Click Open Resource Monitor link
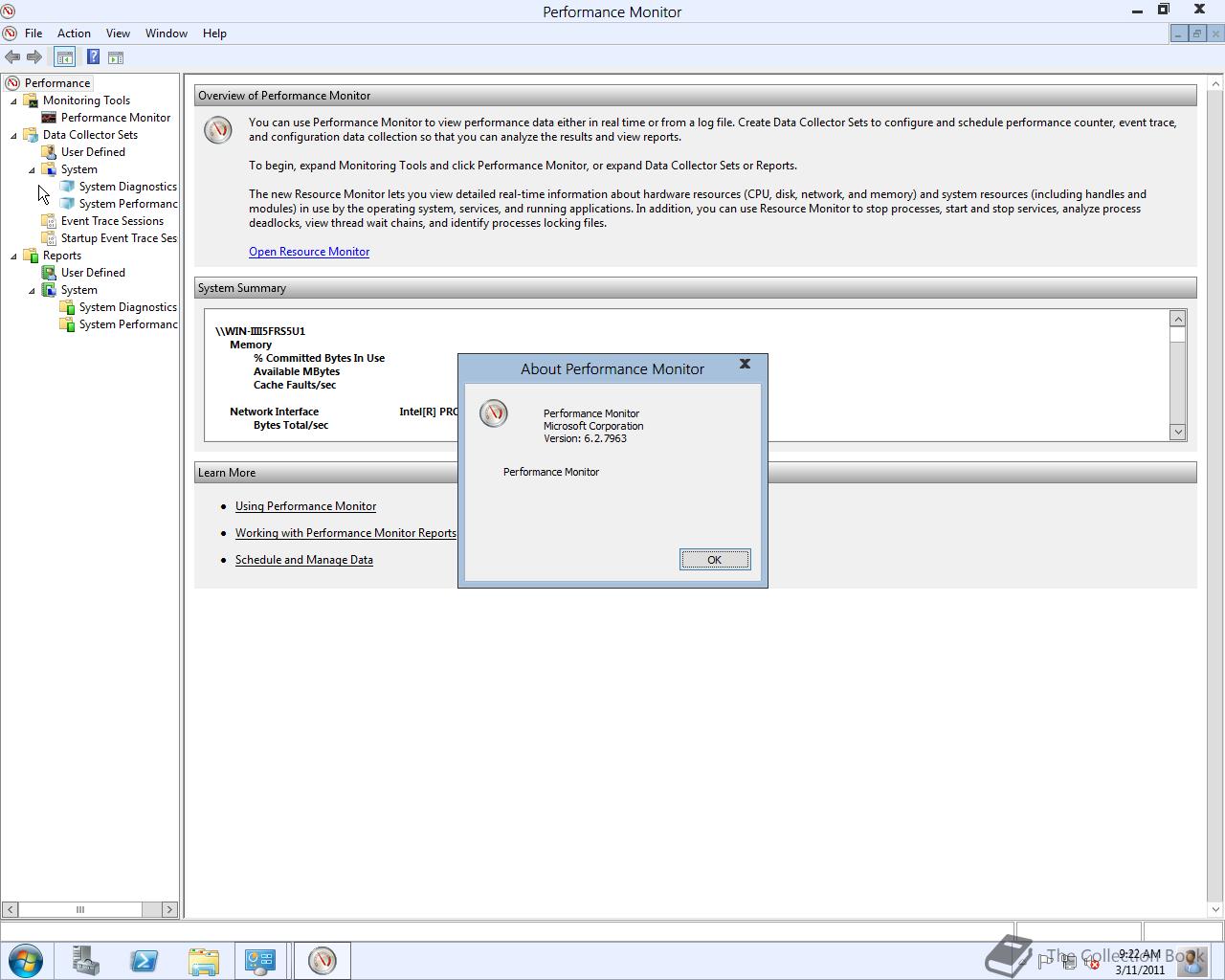Viewport: 1225px width, 980px height. pos(309,252)
